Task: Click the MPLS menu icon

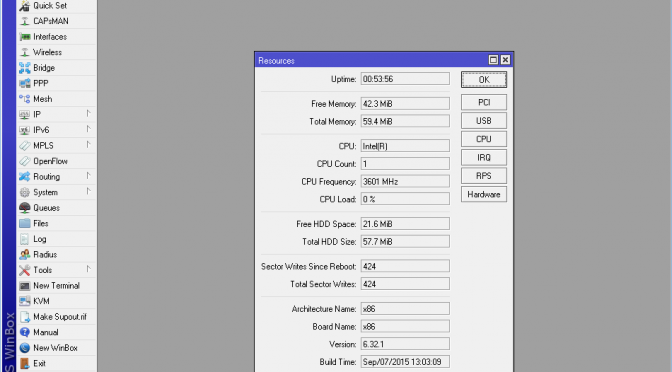Action: point(25,146)
